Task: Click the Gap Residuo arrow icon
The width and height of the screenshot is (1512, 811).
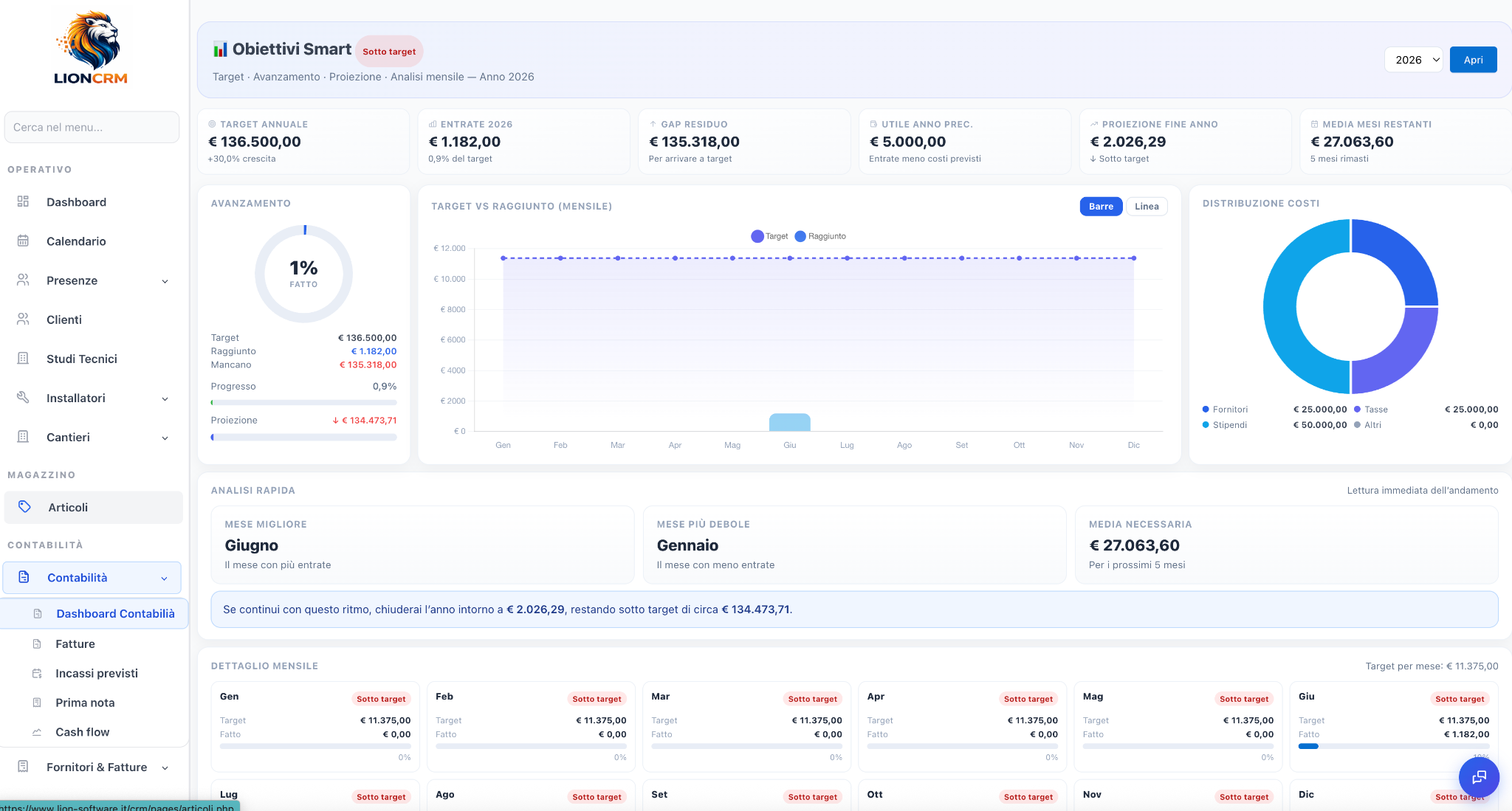Action: pyautogui.click(x=653, y=124)
